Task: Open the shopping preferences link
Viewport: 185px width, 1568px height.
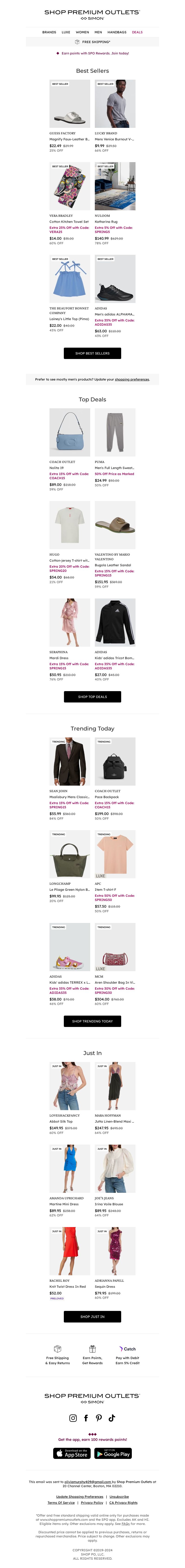Action: point(132,379)
